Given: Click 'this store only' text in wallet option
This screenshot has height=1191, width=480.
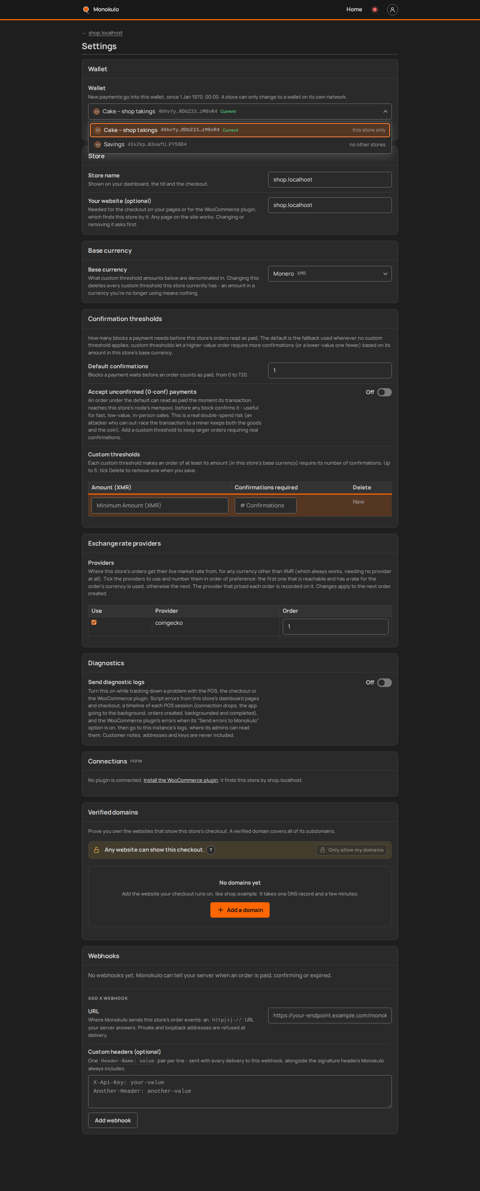Looking at the screenshot, I should pyautogui.click(x=369, y=130).
